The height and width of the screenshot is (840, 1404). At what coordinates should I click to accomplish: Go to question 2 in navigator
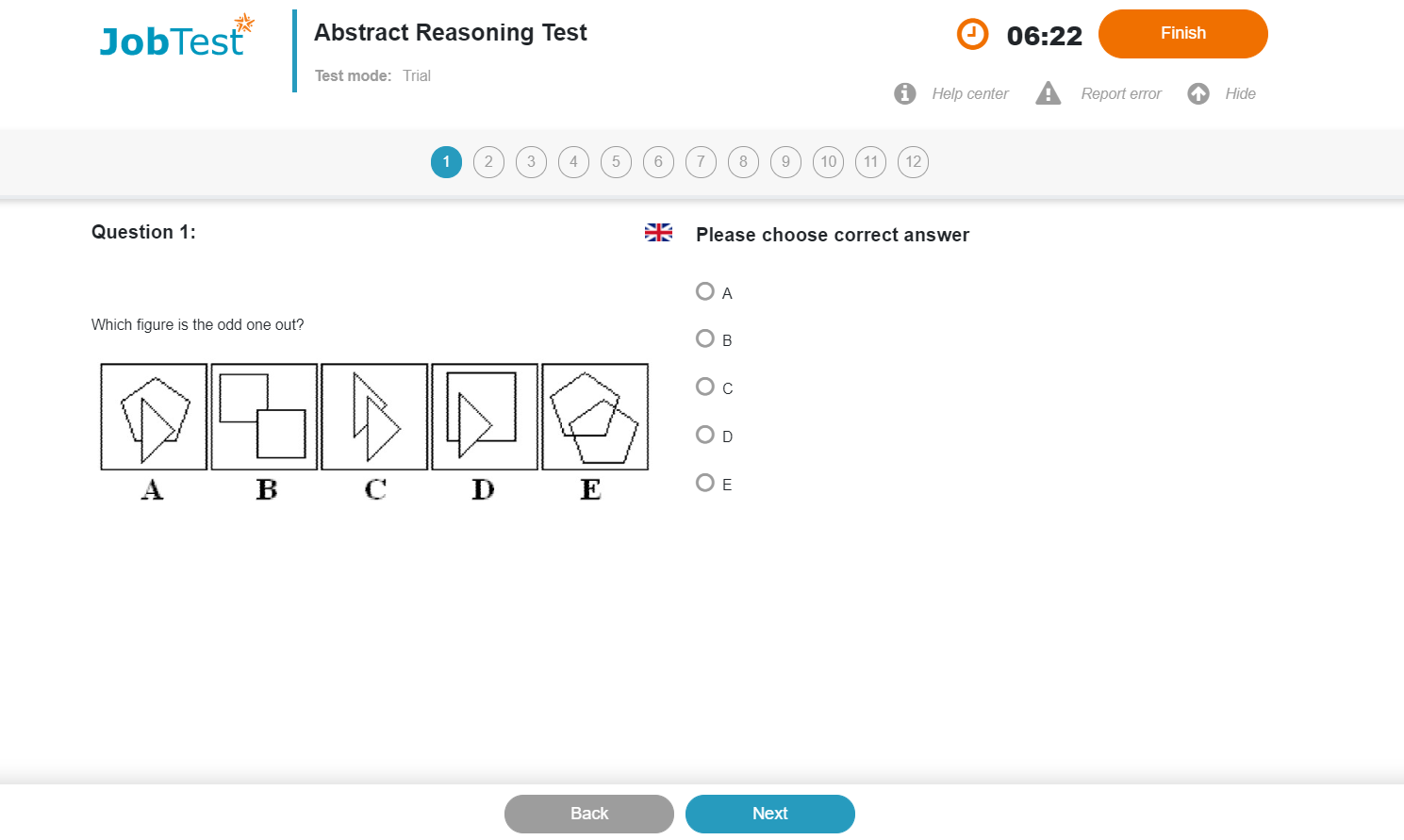tap(488, 162)
